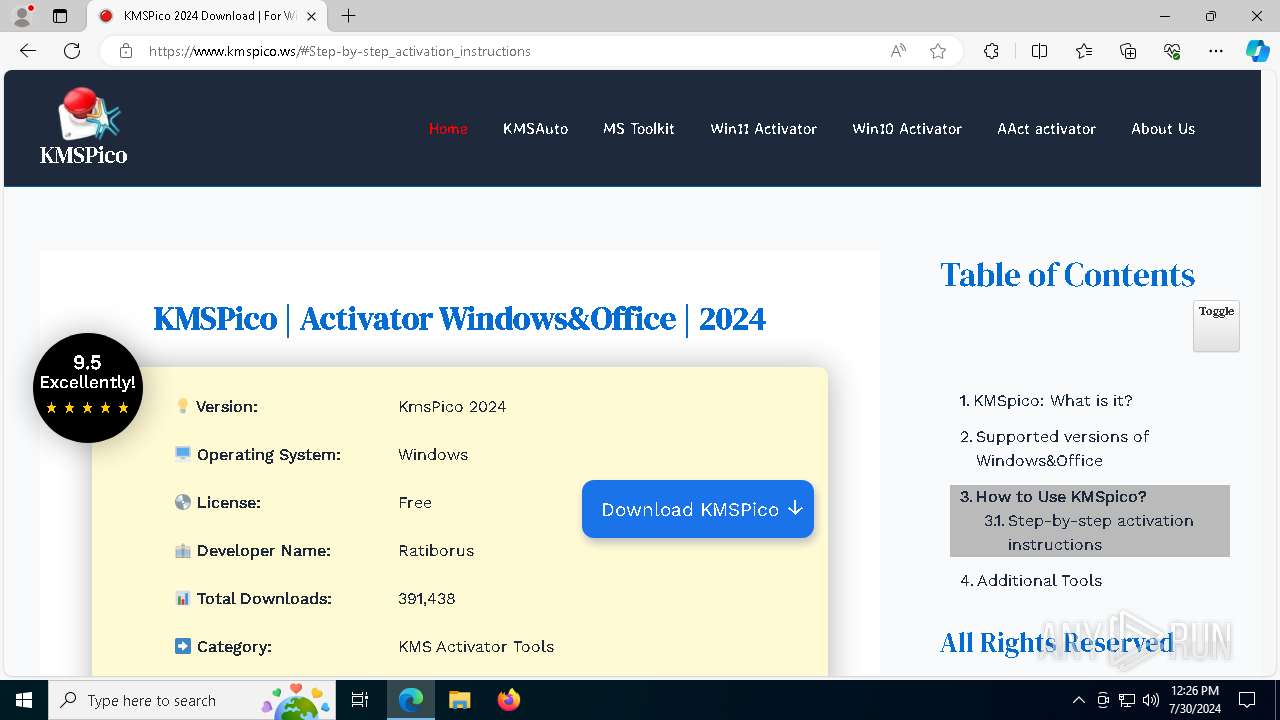
Task: Open the Edge profile icon
Action: (22, 16)
